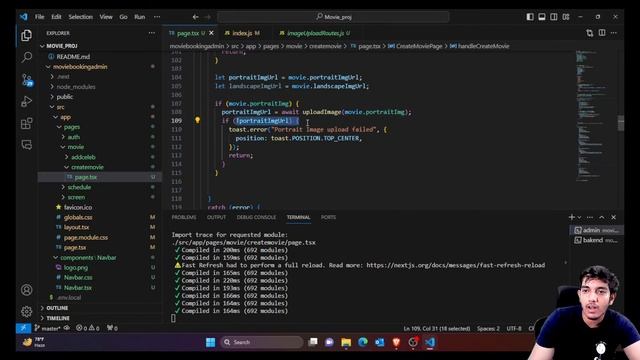The width and height of the screenshot is (640, 360).
Task: Open the View menu
Action: point(106,17)
